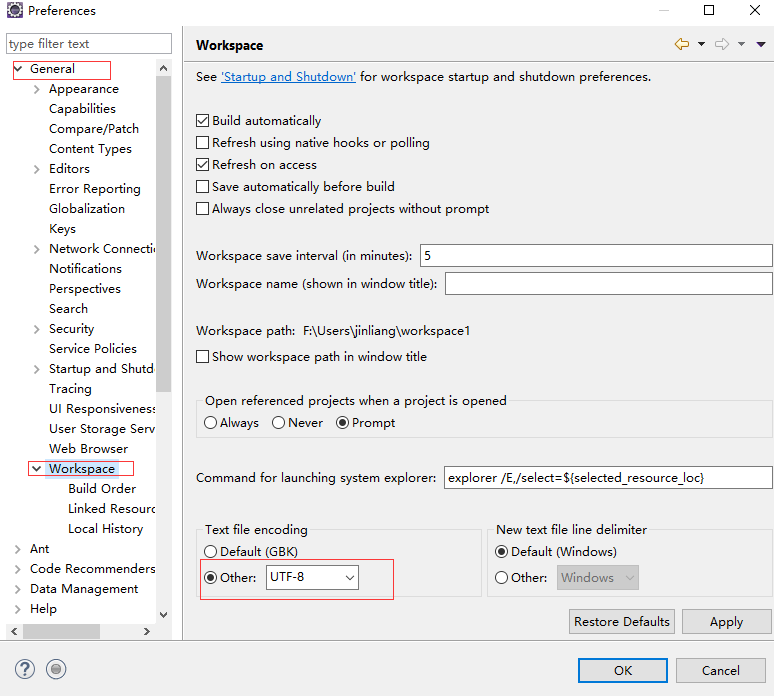Expand the Ant preferences node
Viewport: 774px width, 696px height.
click(18, 549)
